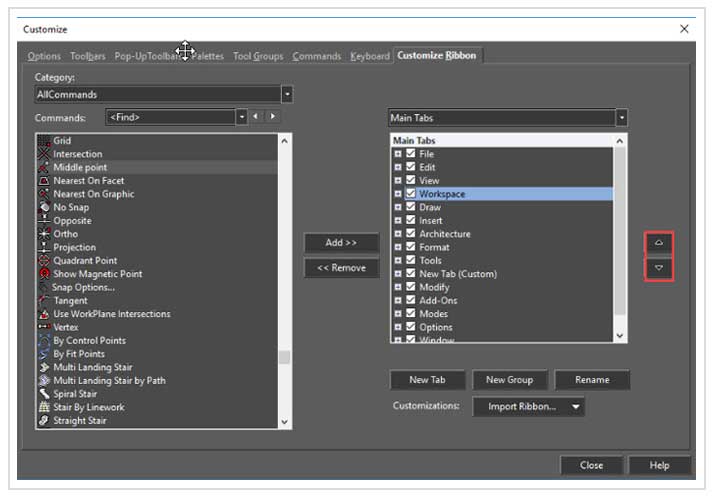Uncheck the View tab checkbox
This screenshot has width=713, height=496.
pos(411,180)
